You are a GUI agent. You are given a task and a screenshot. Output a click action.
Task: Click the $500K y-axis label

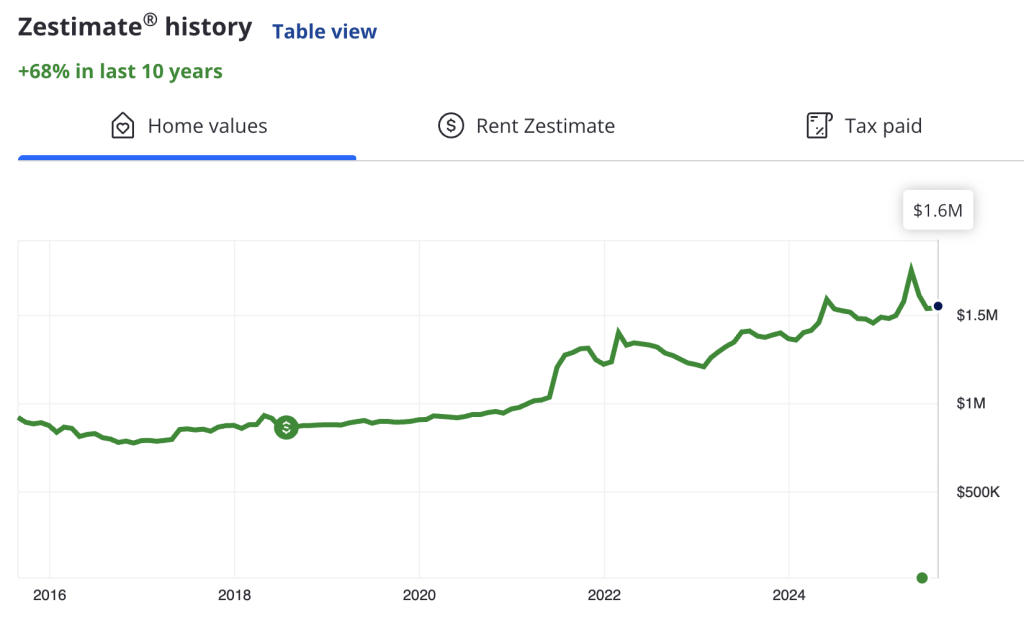tap(978, 492)
